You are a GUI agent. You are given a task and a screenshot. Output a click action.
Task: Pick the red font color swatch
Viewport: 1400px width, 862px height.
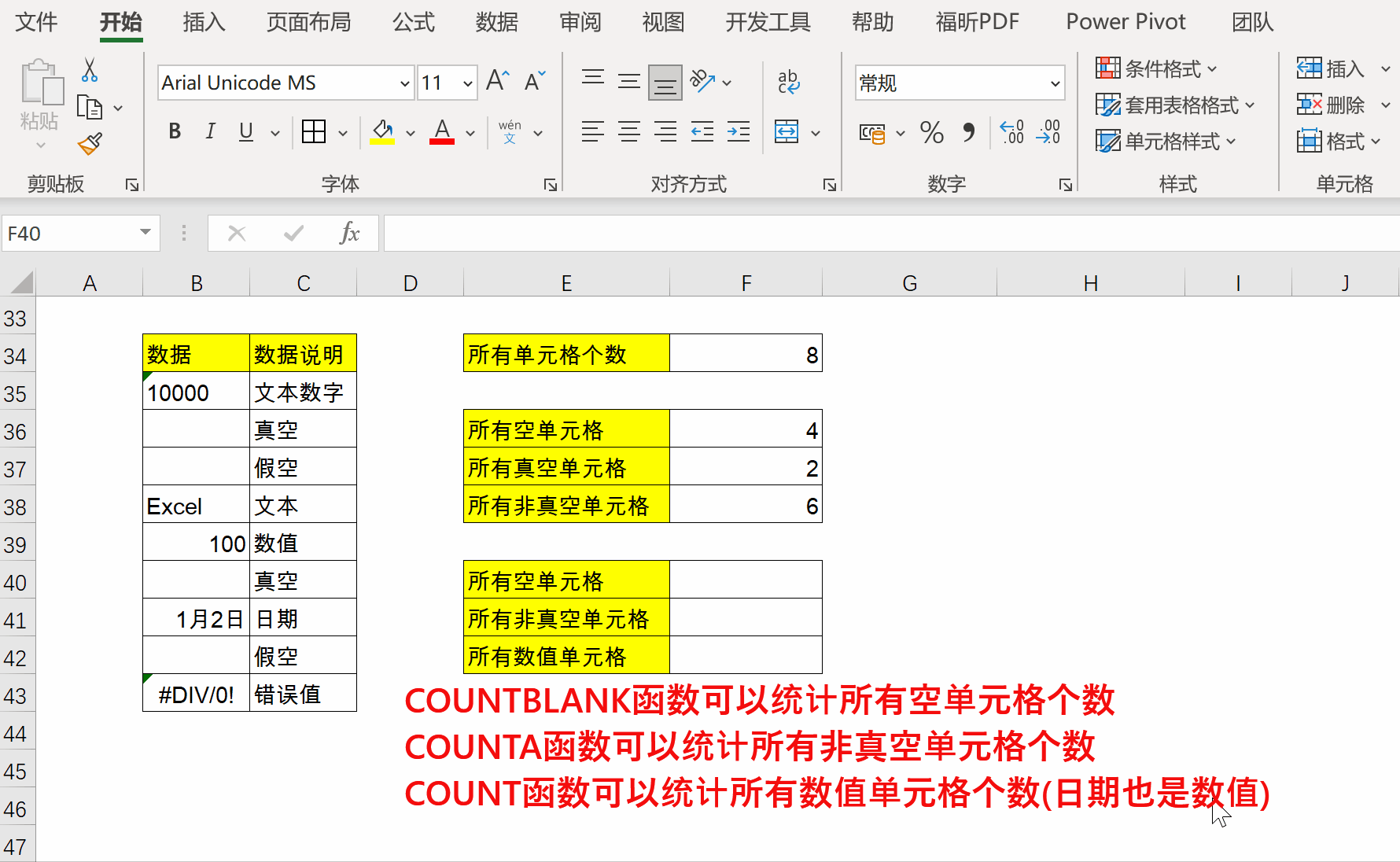click(x=442, y=140)
